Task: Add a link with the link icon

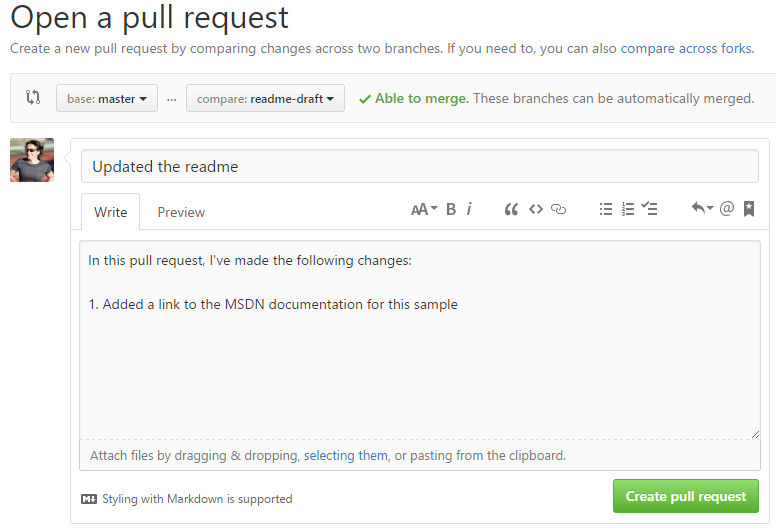Action: tap(559, 209)
